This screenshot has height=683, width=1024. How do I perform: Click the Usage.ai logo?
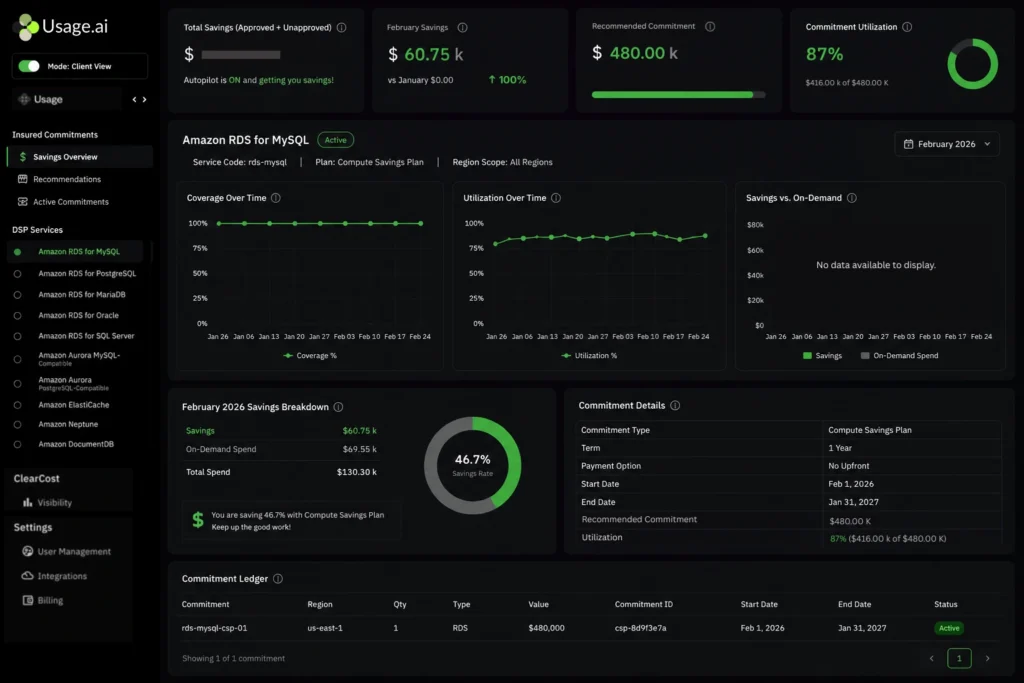point(61,27)
